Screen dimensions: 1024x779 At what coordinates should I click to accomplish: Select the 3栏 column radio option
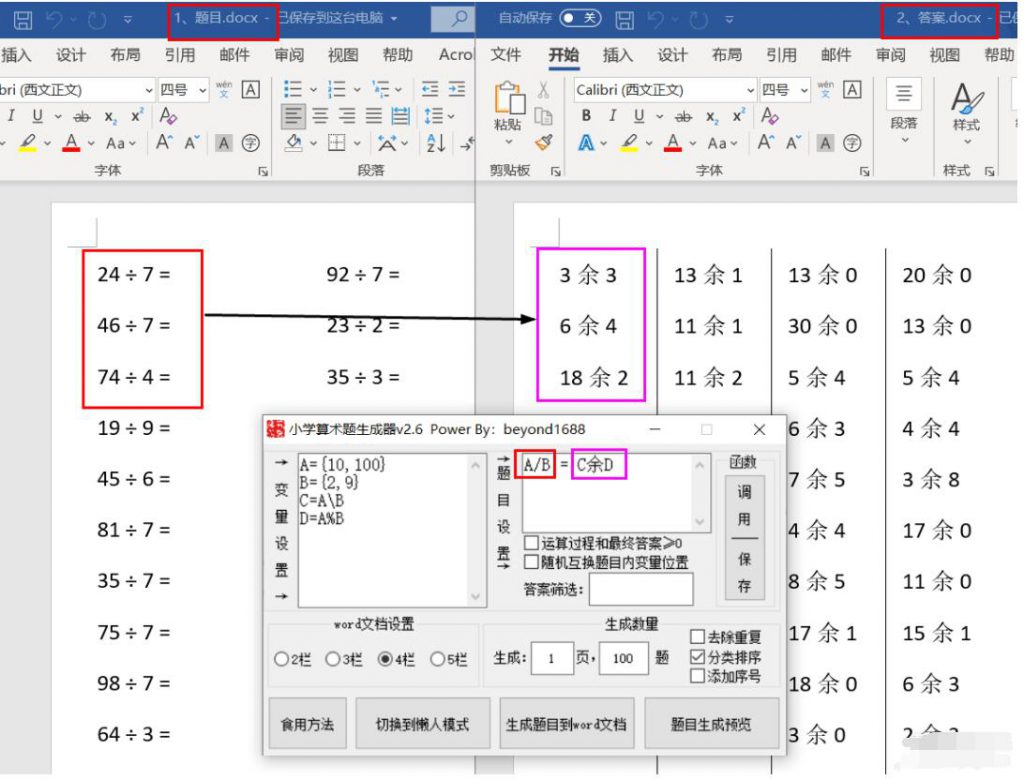tap(332, 659)
